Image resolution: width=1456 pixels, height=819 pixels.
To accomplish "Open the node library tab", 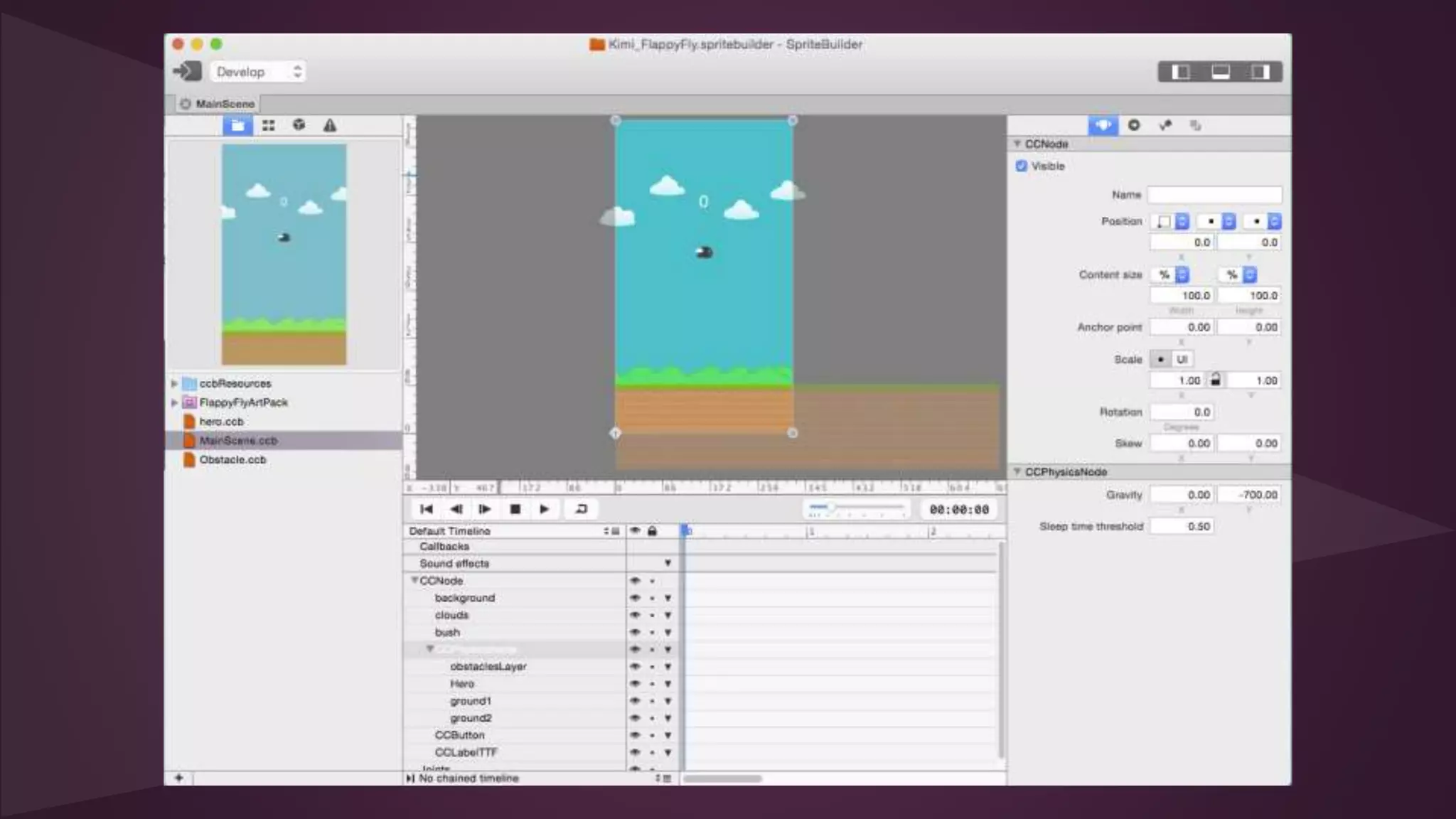I will pos(299,125).
